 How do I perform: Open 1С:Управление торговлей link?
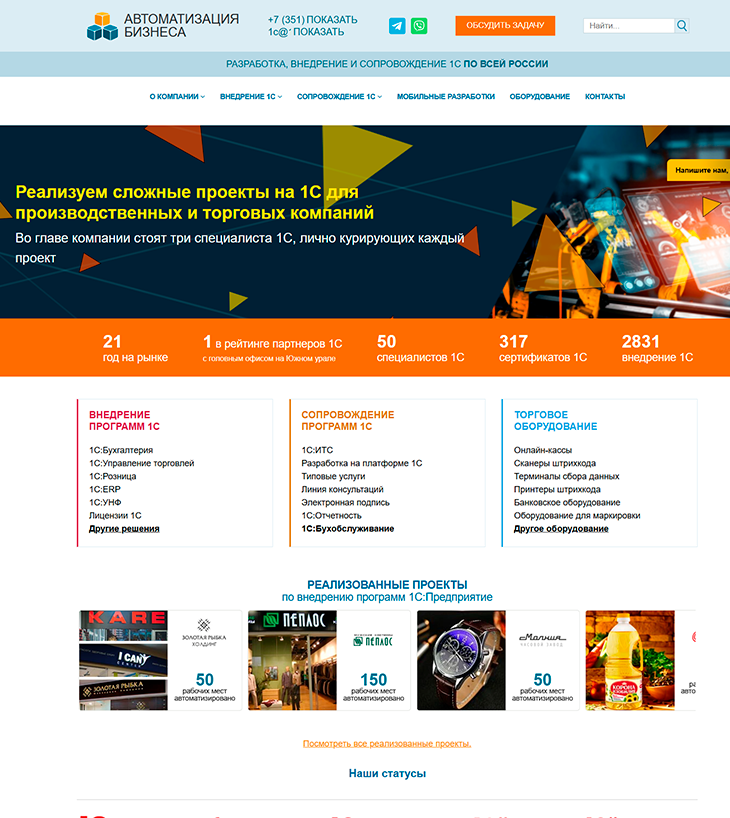click(x=141, y=463)
